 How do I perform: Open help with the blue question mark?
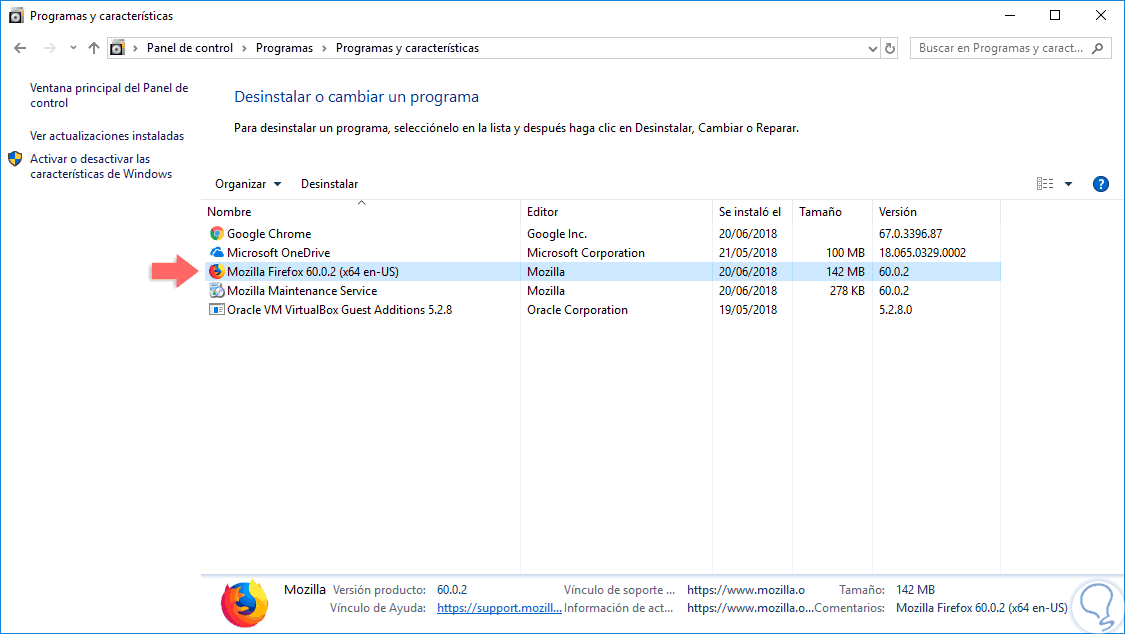[x=1101, y=184]
